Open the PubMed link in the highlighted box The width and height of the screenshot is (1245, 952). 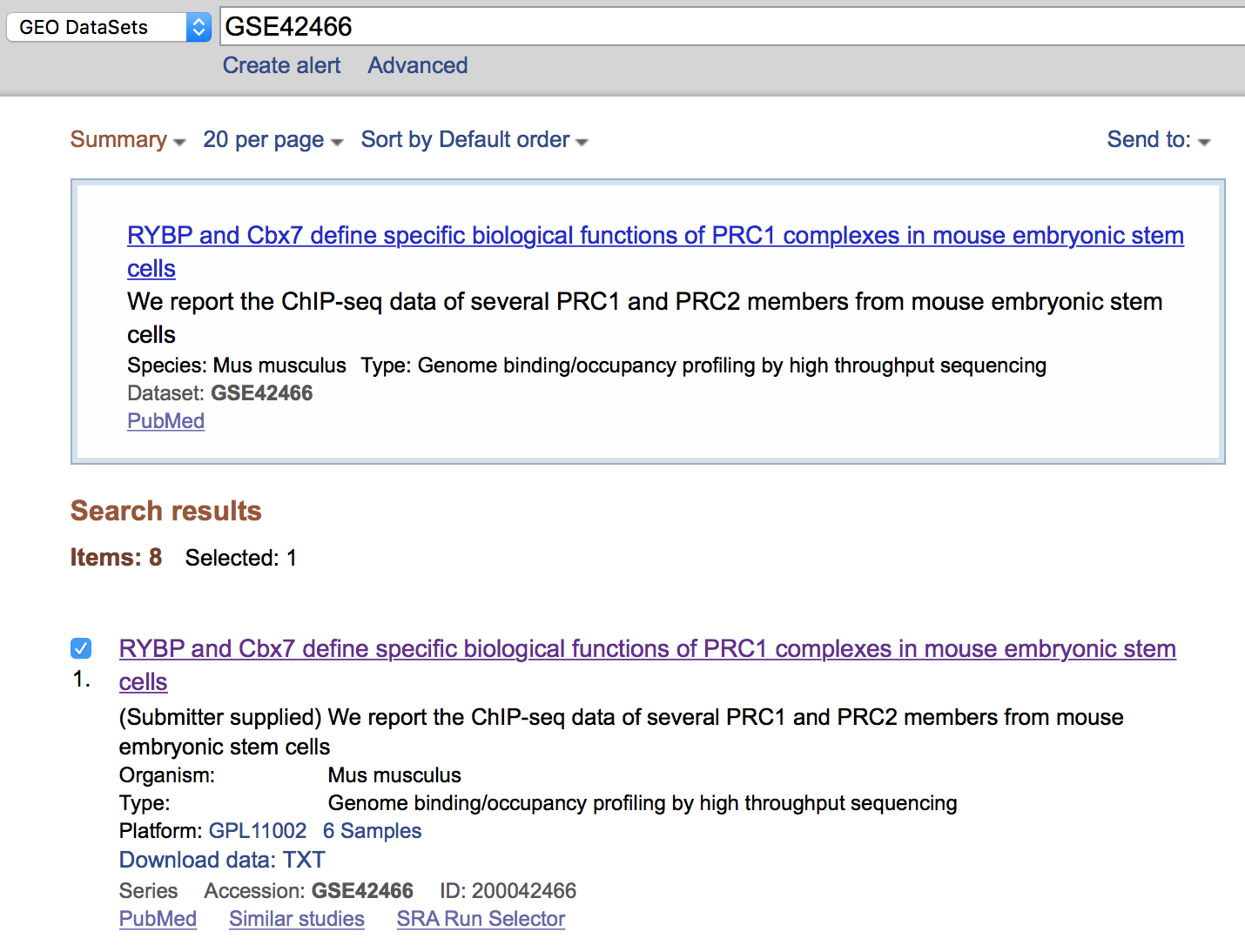click(x=165, y=421)
